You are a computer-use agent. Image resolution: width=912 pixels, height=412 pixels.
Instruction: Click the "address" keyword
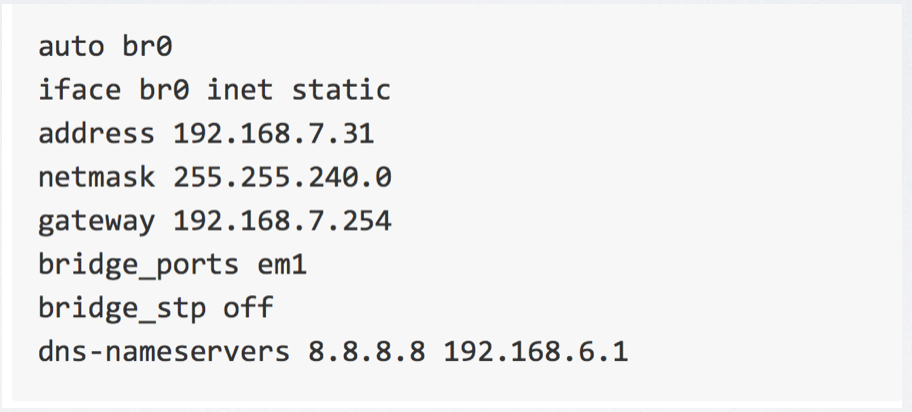(x=96, y=133)
